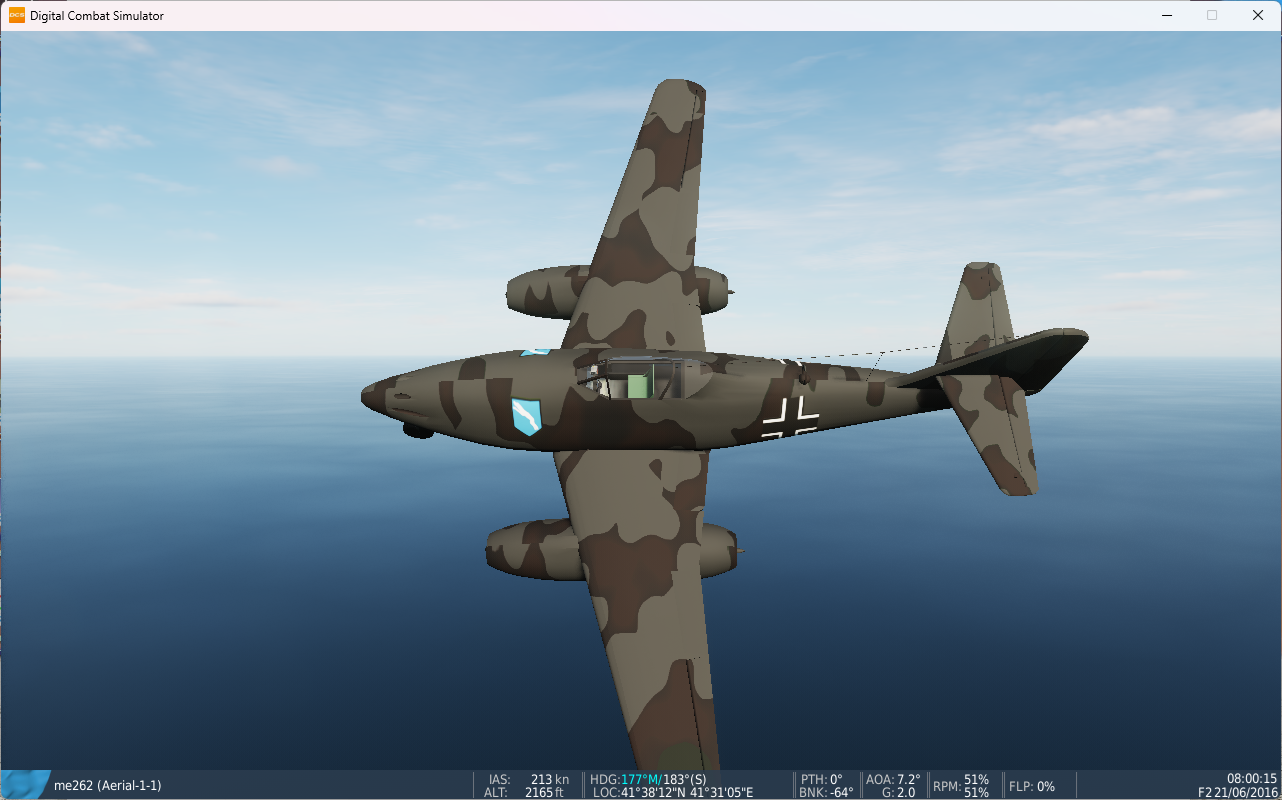Click the DCS logo icon in title bar

point(17,16)
